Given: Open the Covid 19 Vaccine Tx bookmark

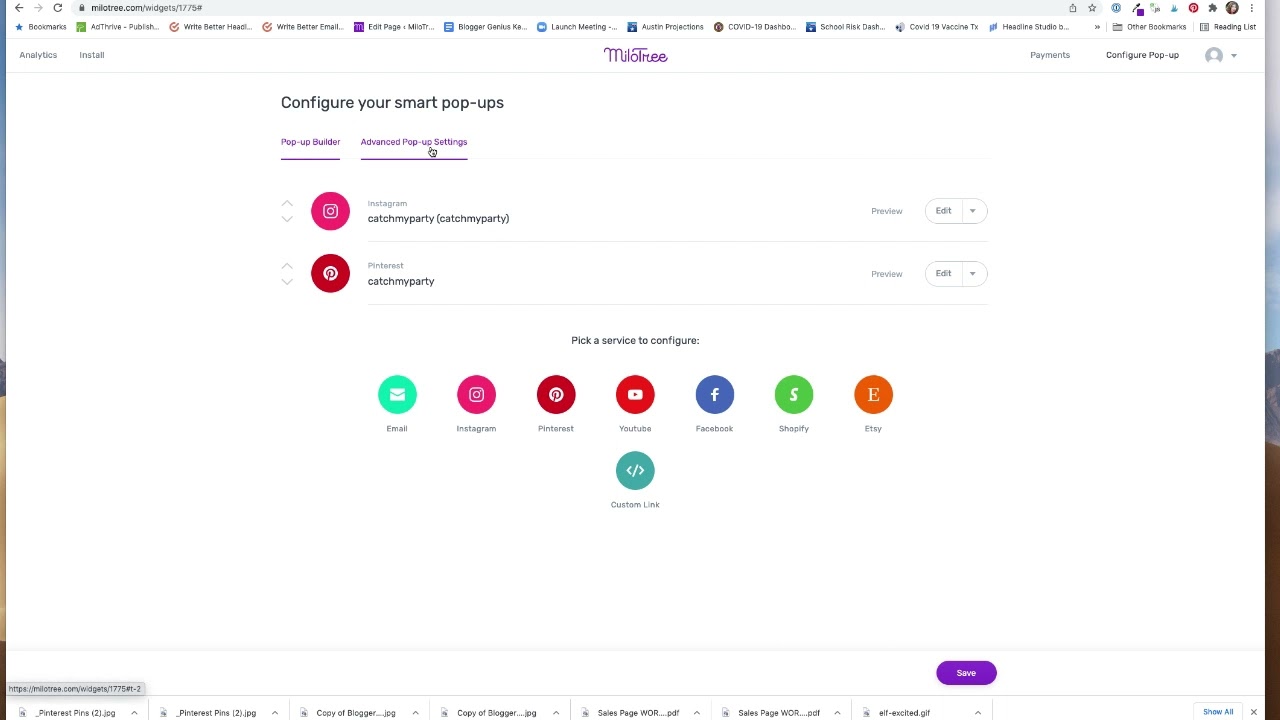Looking at the screenshot, I should [936, 27].
